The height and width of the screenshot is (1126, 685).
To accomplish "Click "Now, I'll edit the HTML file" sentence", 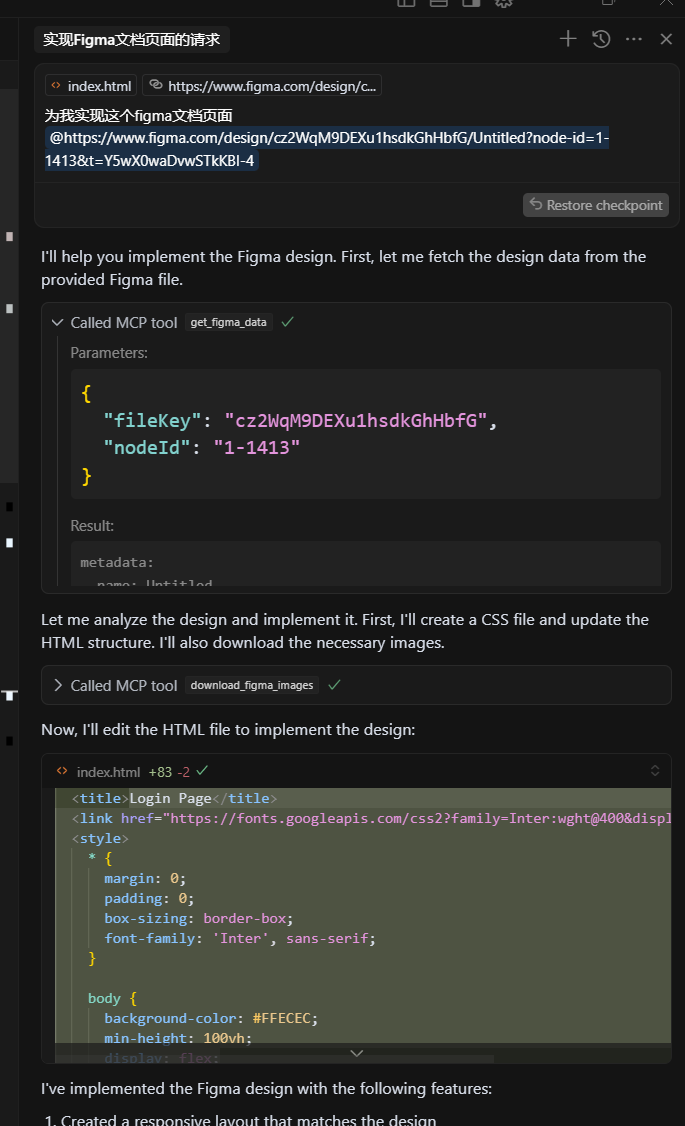I will coord(228,730).
